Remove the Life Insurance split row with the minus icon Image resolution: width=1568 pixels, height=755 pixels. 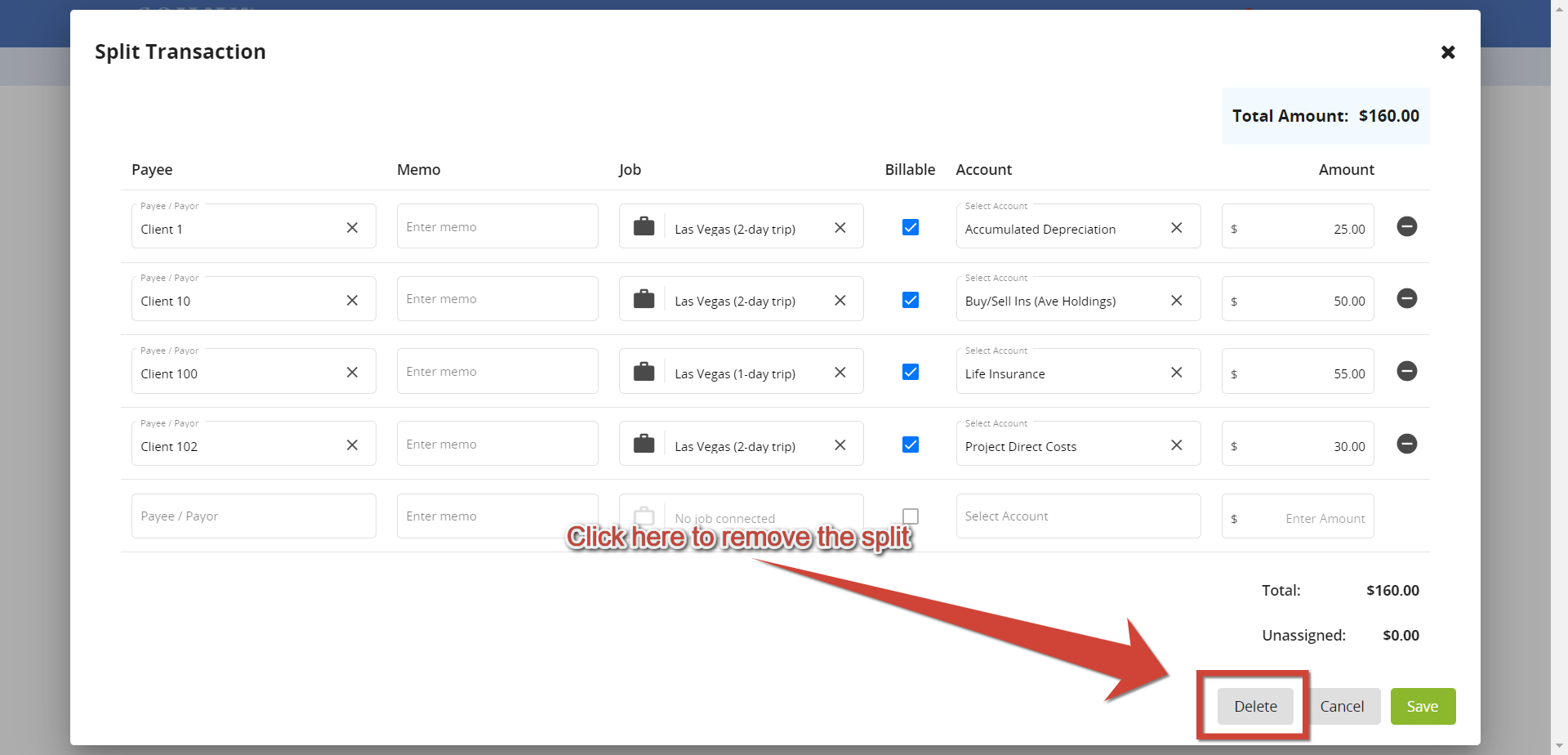point(1407,371)
